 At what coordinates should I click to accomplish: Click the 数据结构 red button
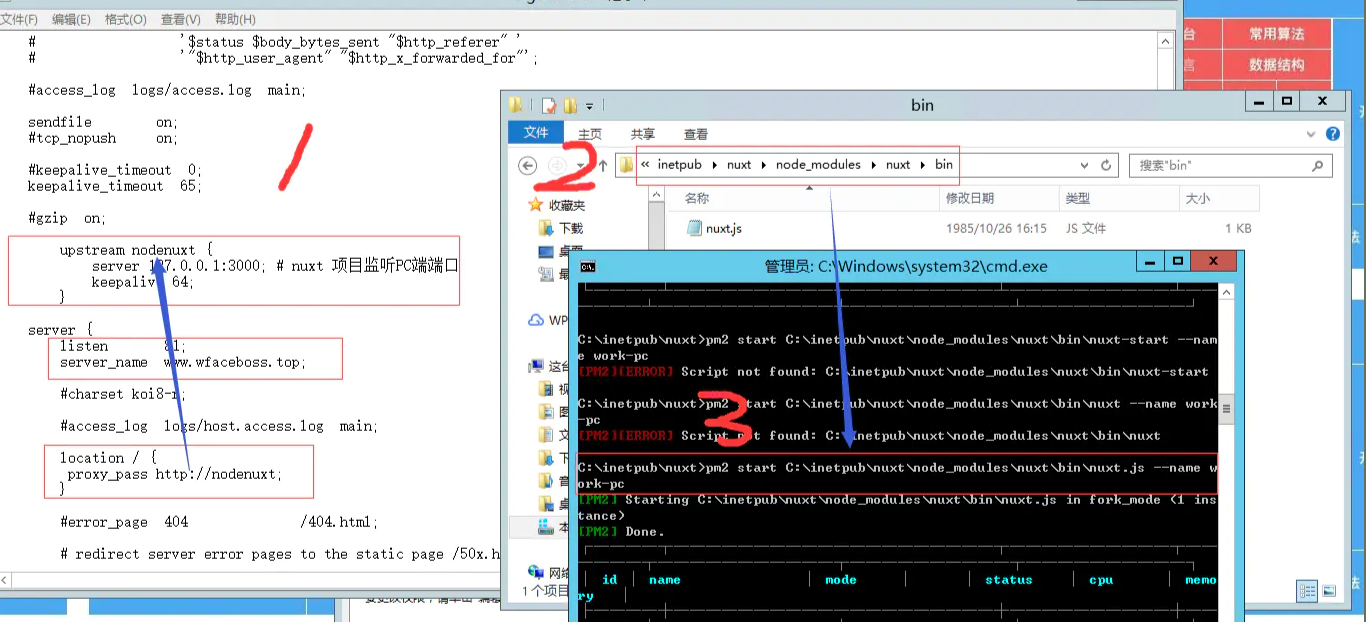pyautogui.click(x=1277, y=65)
